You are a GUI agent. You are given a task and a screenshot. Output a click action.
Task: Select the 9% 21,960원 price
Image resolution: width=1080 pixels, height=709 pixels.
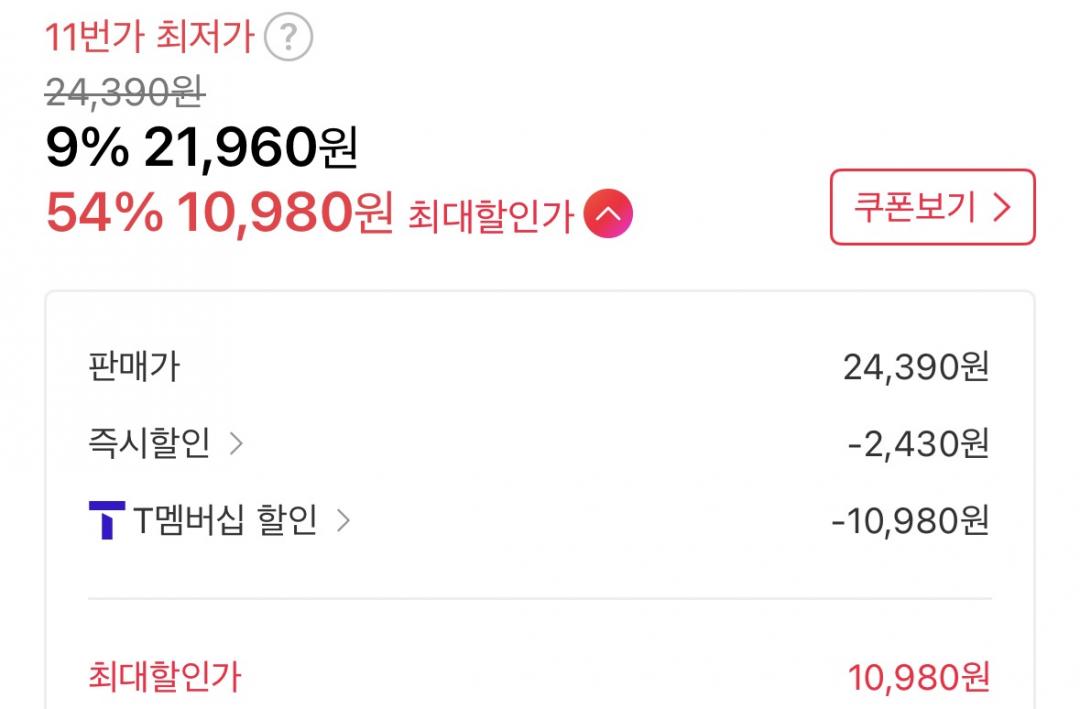click(x=201, y=149)
